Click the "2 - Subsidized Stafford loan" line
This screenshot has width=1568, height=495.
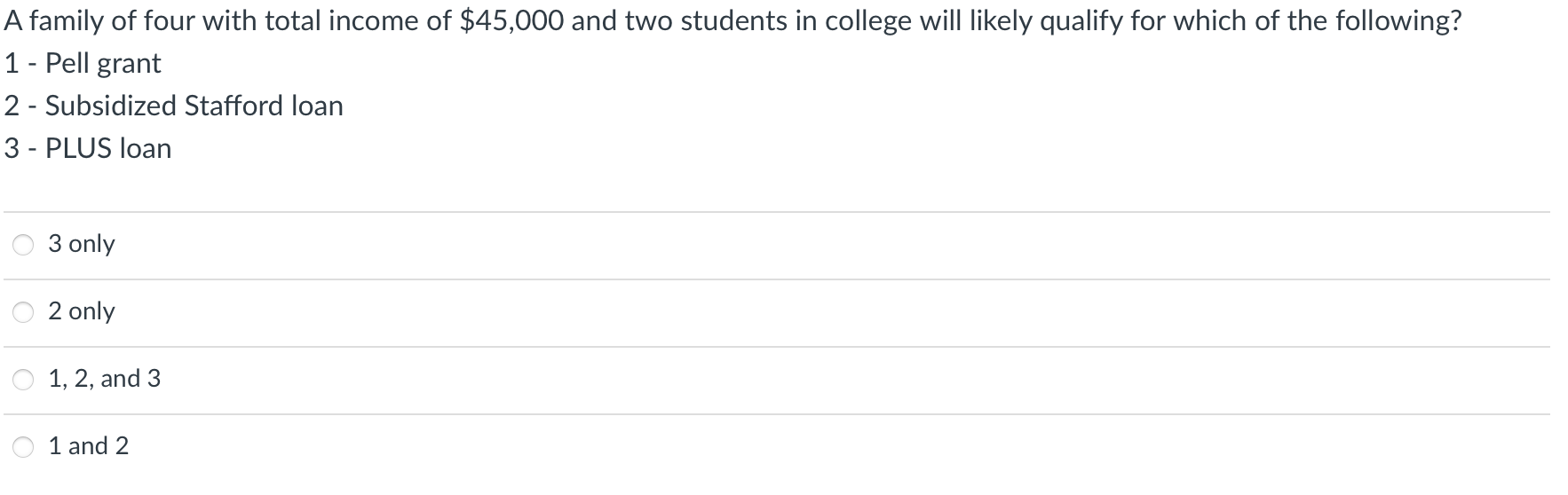pyautogui.click(x=173, y=106)
